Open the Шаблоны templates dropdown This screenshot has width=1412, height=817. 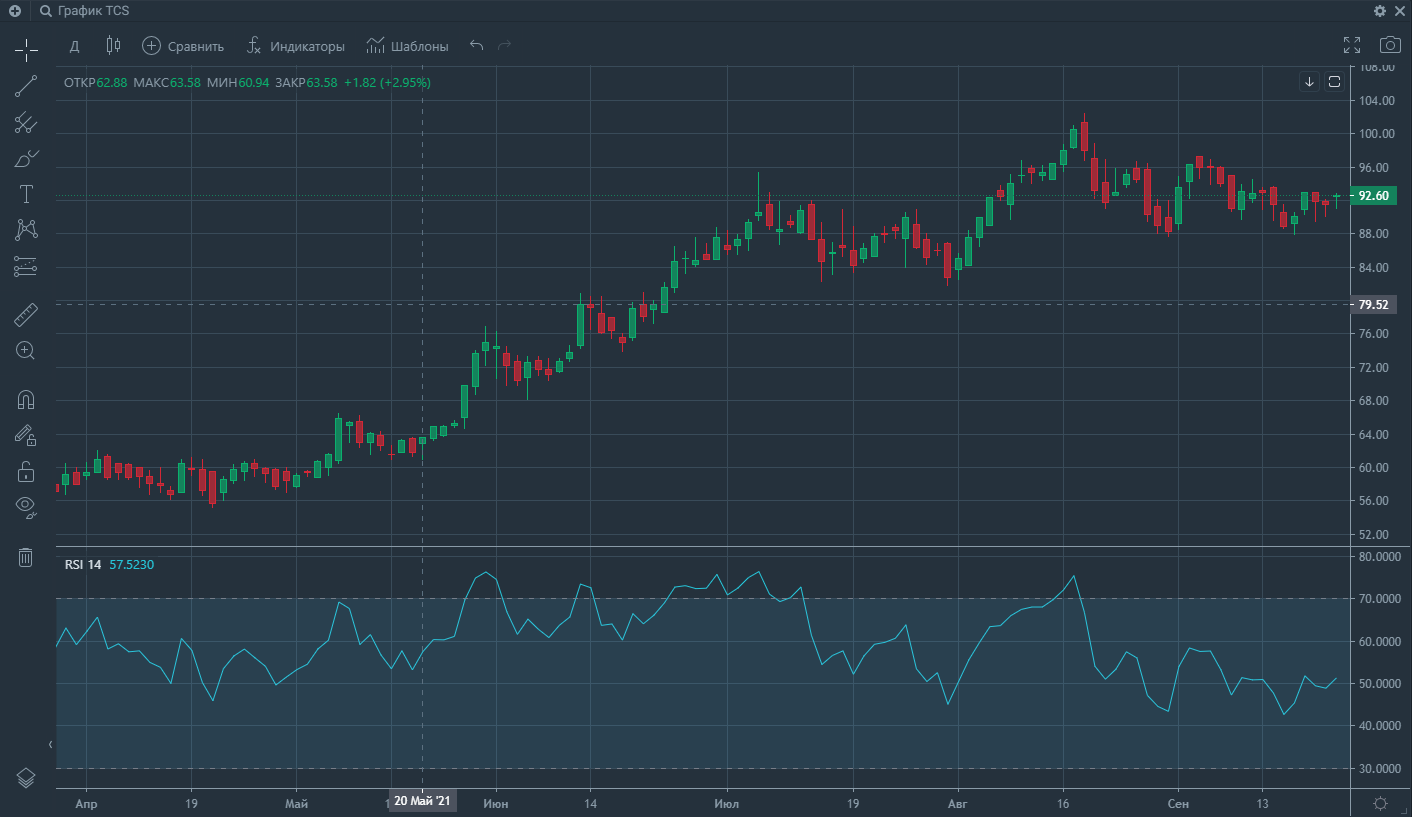click(407, 46)
